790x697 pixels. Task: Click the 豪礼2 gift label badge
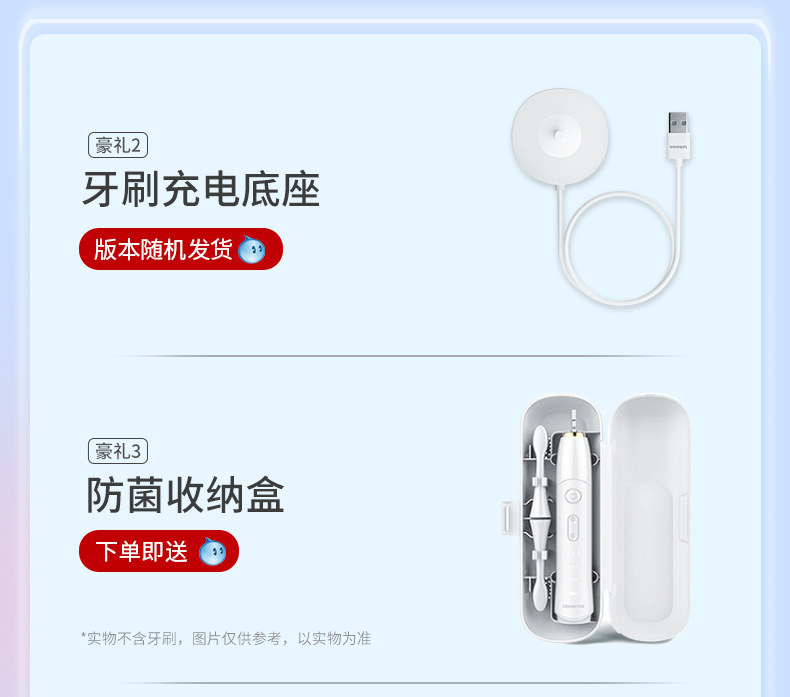click(118, 145)
